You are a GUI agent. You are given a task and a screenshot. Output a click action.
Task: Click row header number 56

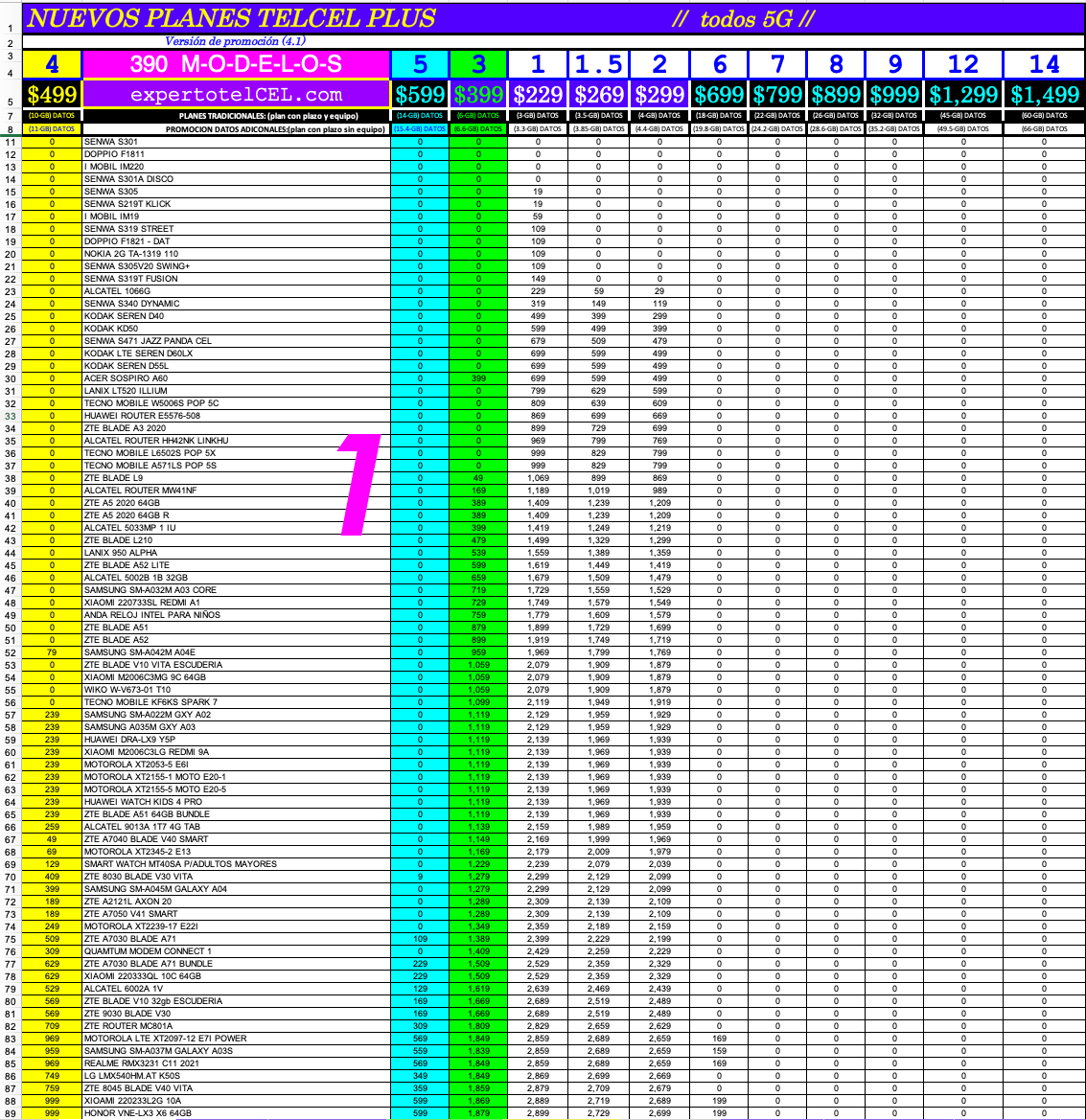11,702
